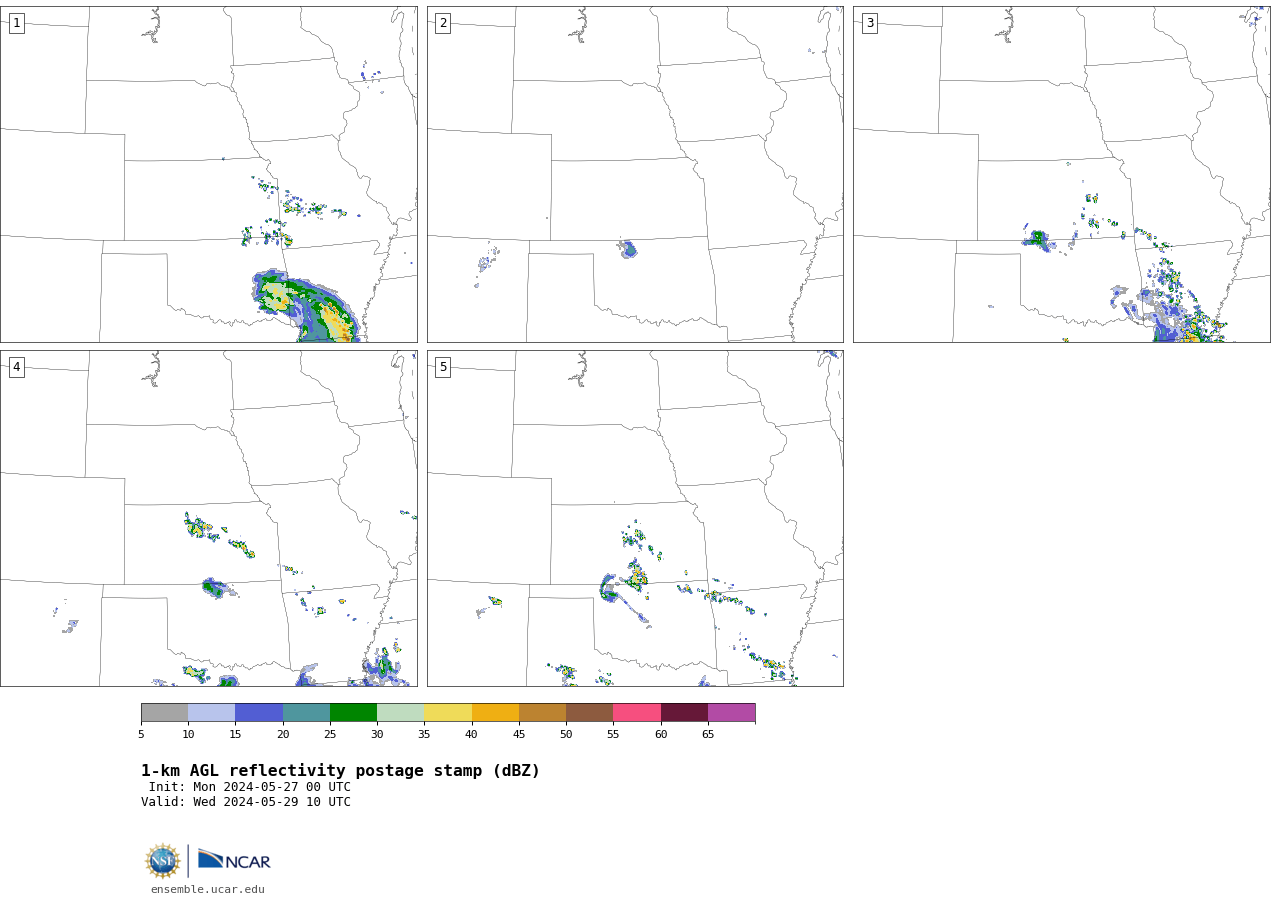Click the panel number 5 label box
Viewport: 1280px width, 901px height.
pyautogui.click(x=443, y=367)
